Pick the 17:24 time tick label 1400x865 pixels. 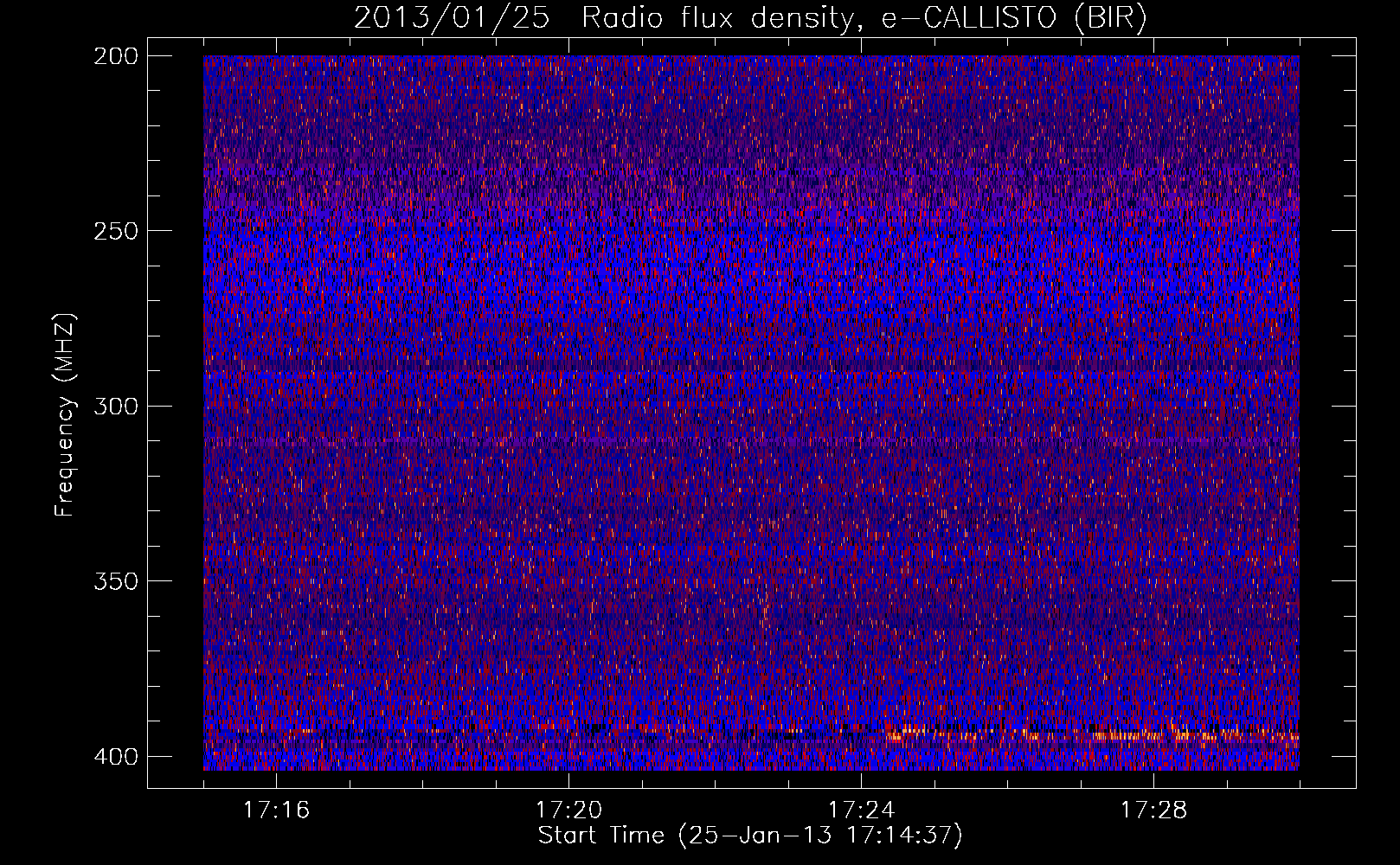(861, 810)
